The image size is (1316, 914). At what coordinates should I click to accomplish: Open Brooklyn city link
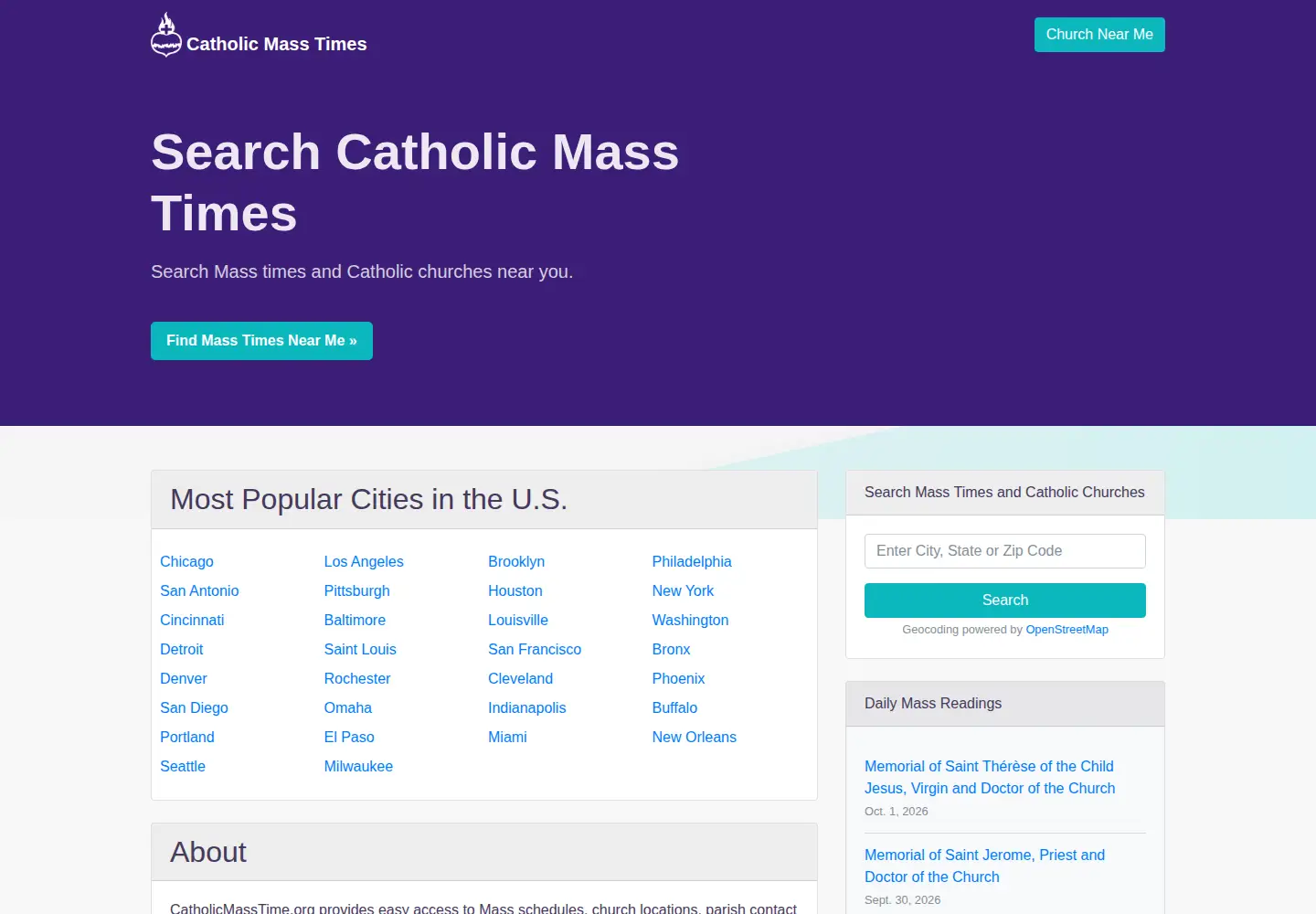click(x=516, y=562)
